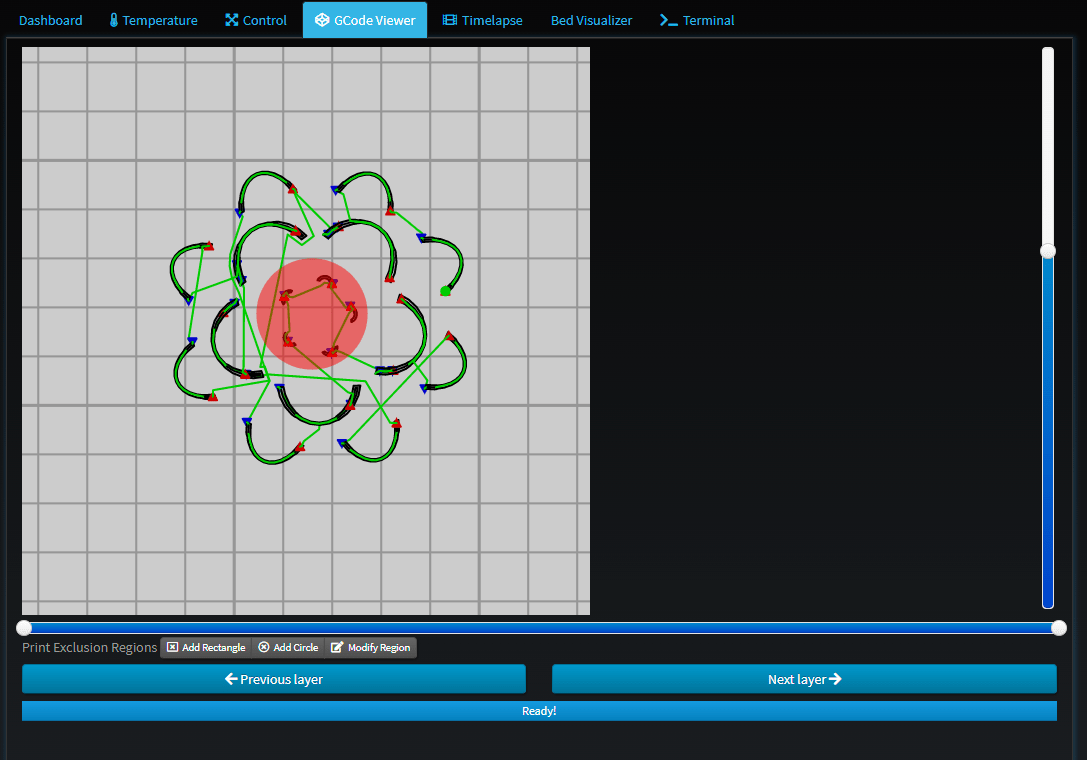Click the film icon on Timelapse tab
1087x760 pixels.
click(450, 20)
